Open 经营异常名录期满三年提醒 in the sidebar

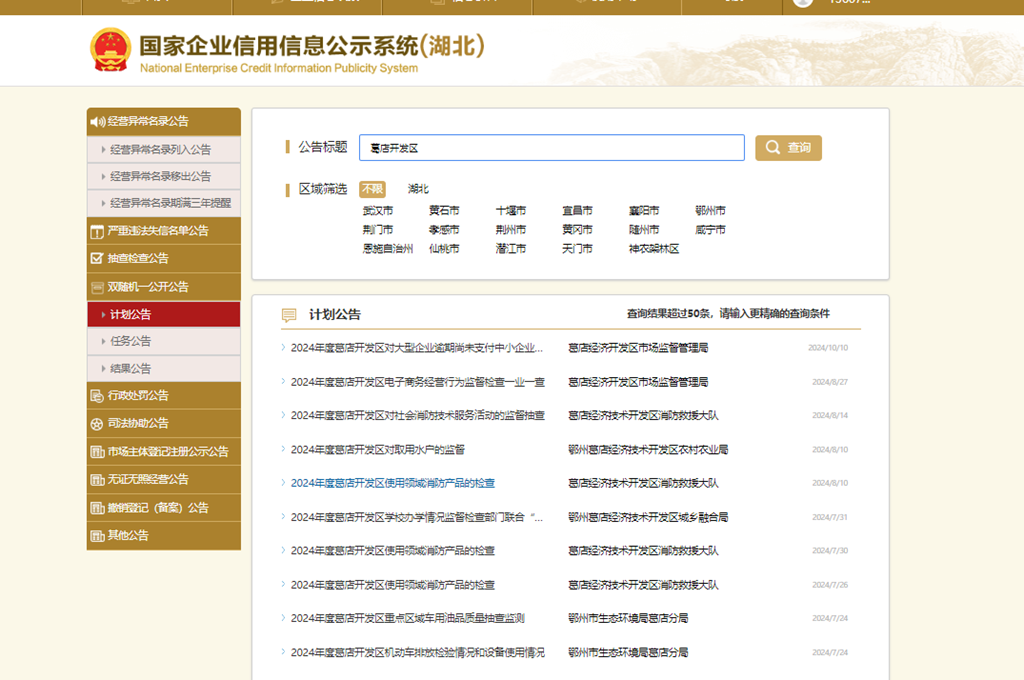click(164, 203)
